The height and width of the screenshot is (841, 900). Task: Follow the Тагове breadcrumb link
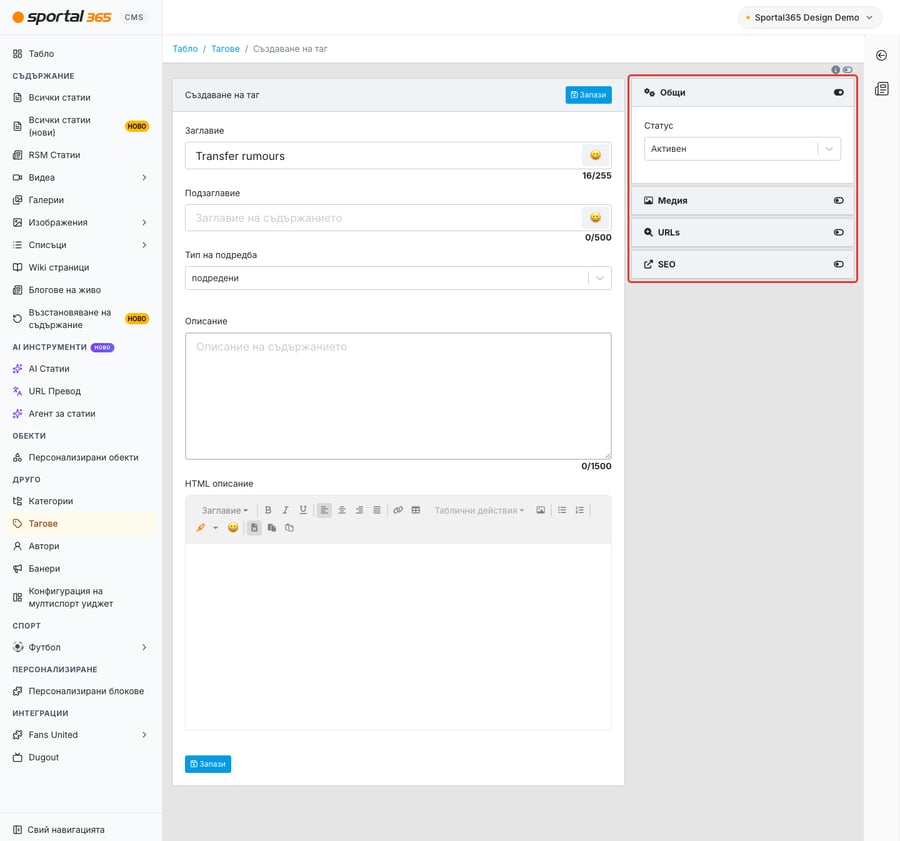pyautogui.click(x=226, y=49)
